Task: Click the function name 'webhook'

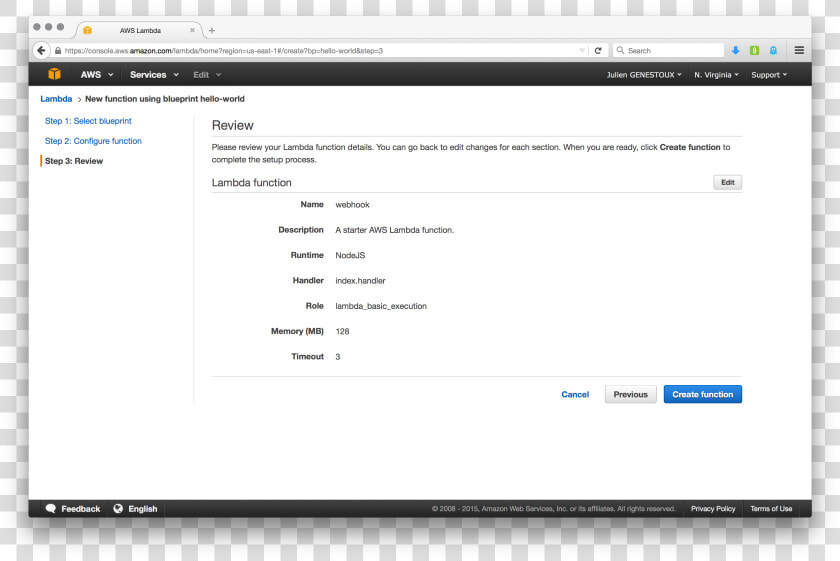Action: 352,205
